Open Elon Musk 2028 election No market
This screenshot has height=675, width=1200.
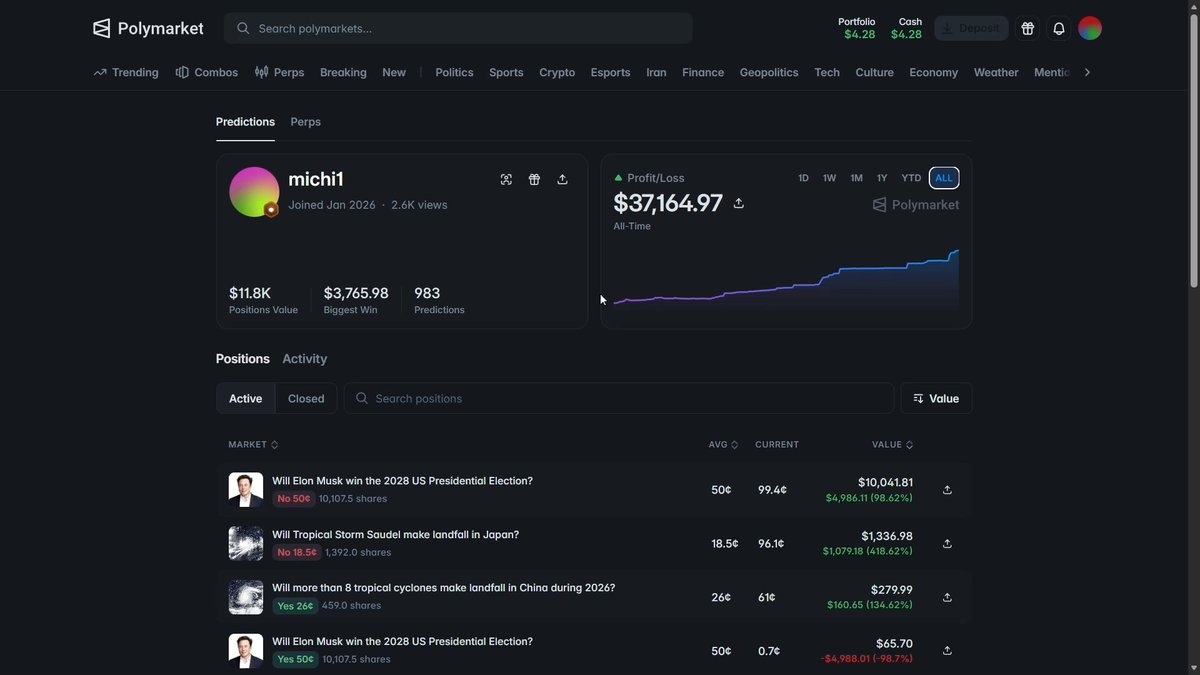[x=402, y=481]
